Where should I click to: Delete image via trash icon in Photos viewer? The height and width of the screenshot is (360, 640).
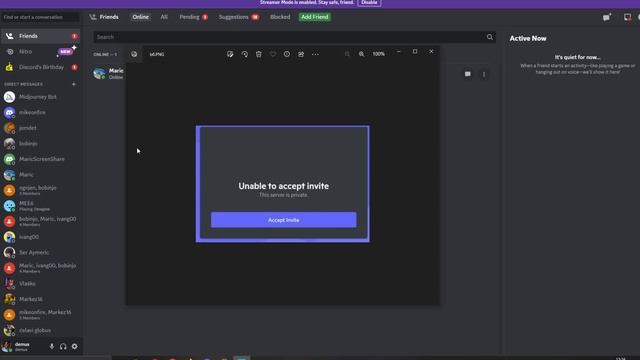(259, 54)
